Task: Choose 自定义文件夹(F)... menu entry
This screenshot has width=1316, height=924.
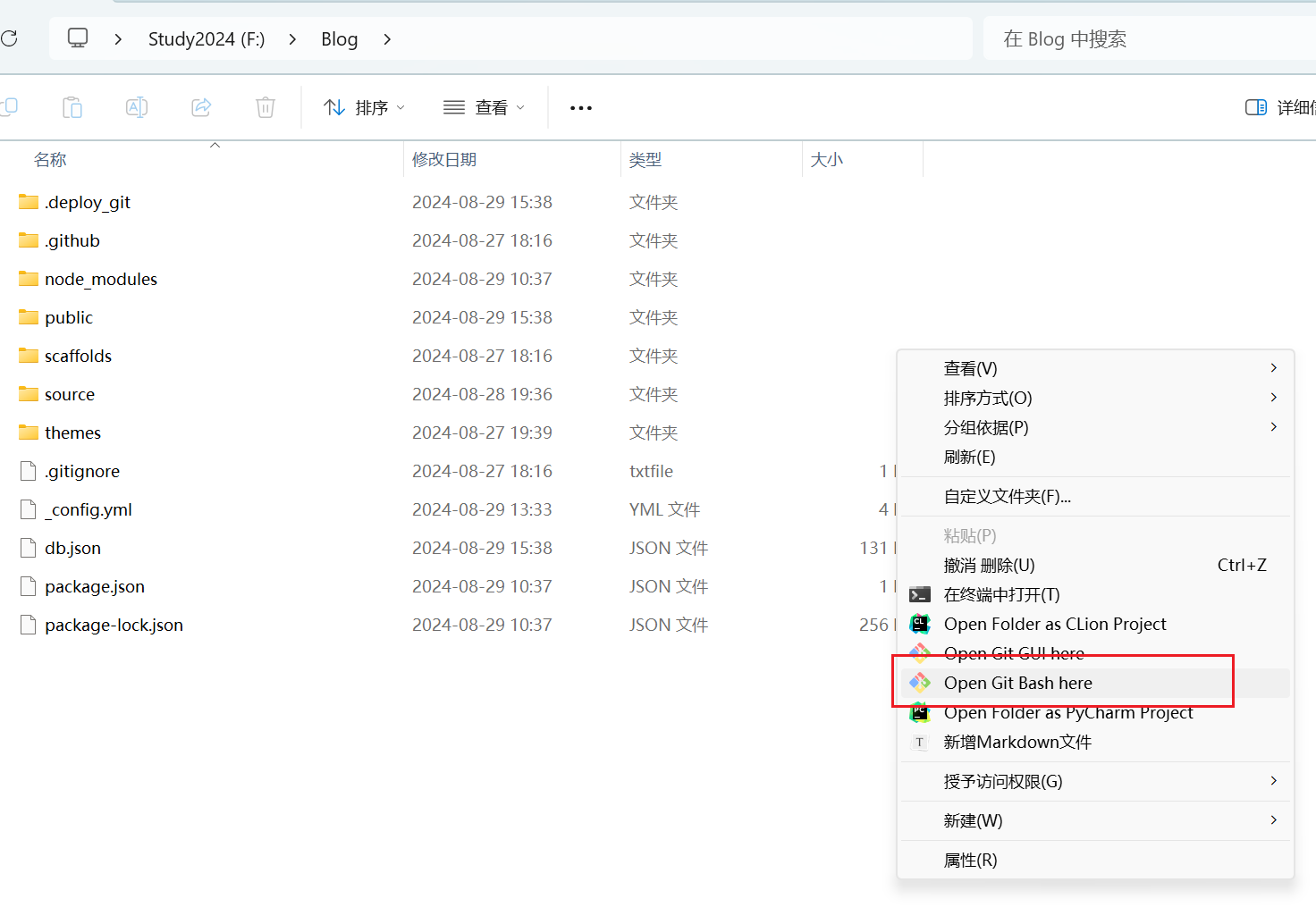Action: coord(1095,496)
